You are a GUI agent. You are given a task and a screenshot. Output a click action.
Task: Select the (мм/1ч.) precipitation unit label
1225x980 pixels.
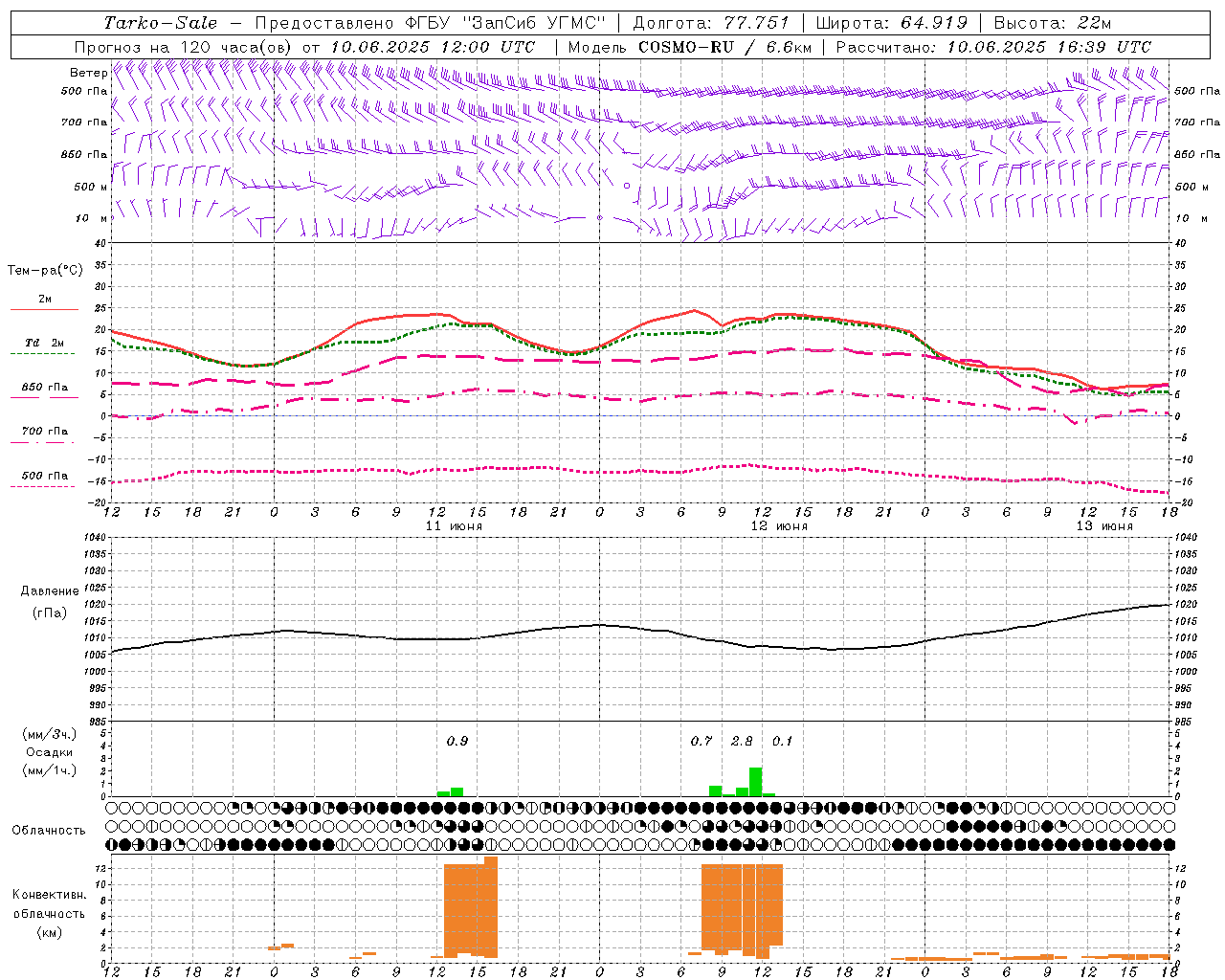tap(49, 771)
